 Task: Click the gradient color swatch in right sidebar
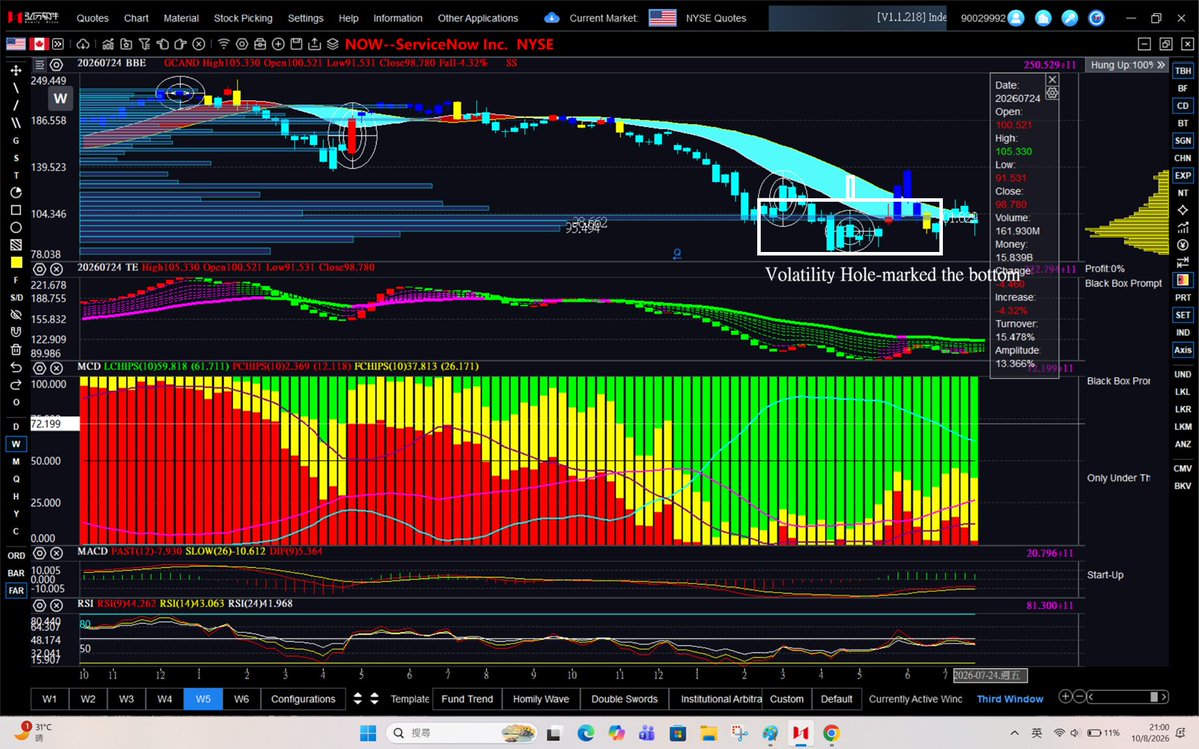click(x=1183, y=280)
